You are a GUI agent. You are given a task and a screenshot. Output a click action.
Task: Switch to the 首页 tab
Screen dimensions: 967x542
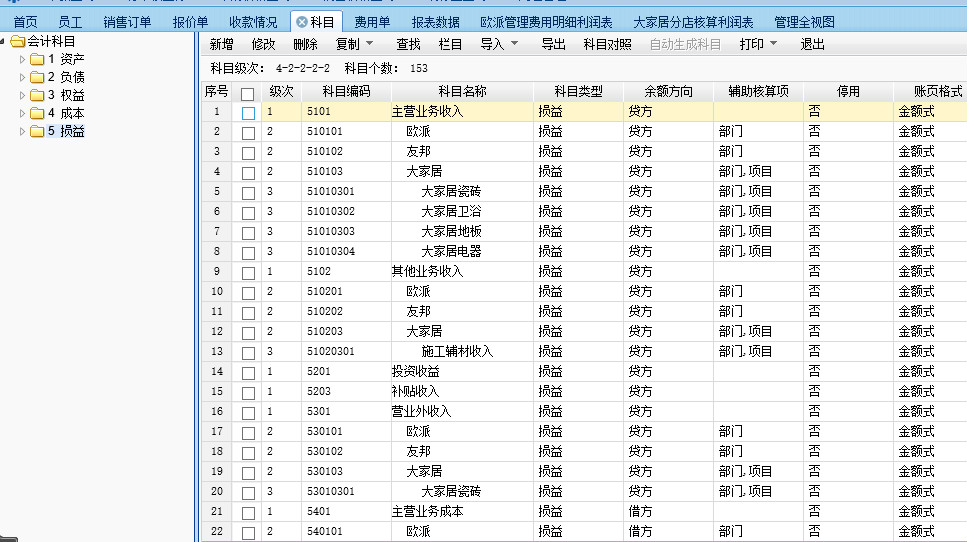click(25, 22)
